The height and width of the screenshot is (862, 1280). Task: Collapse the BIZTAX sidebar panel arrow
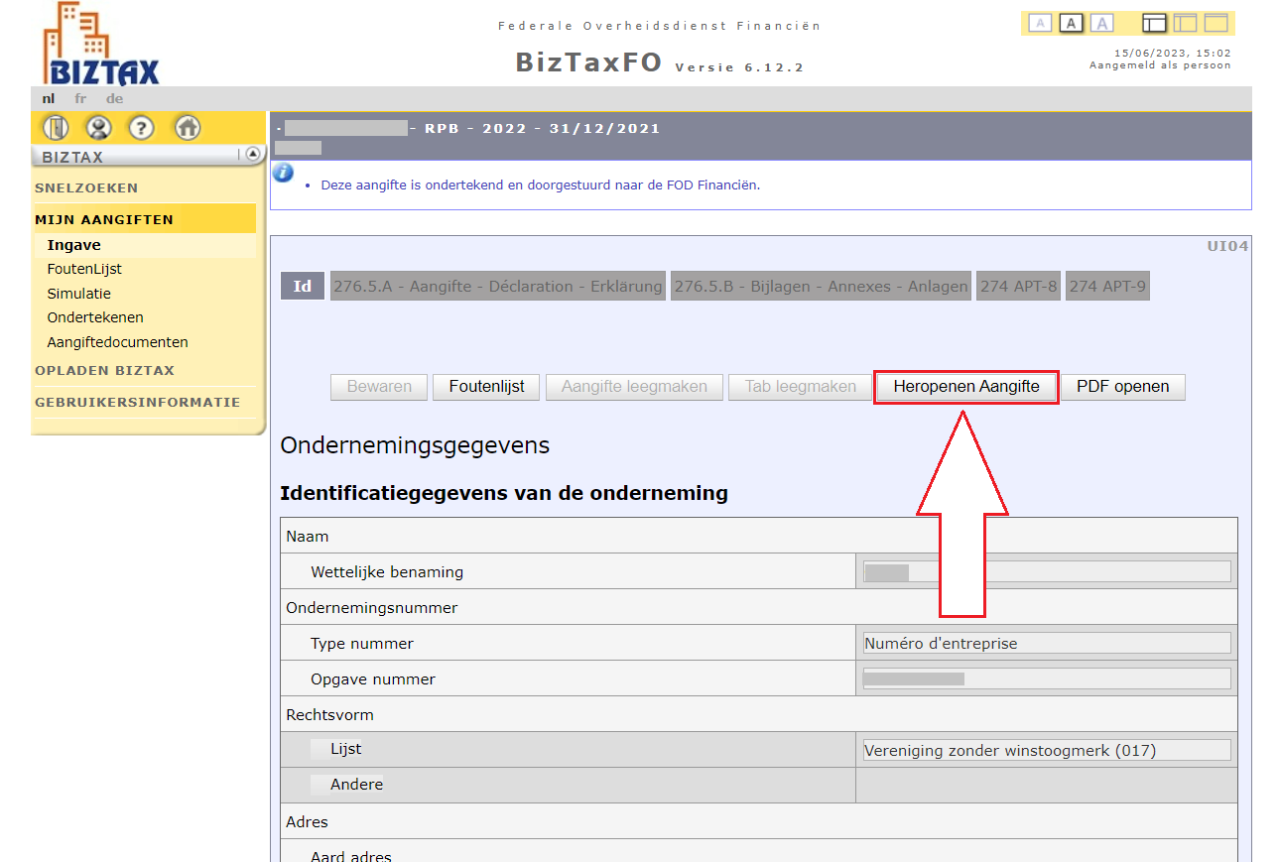(252, 154)
